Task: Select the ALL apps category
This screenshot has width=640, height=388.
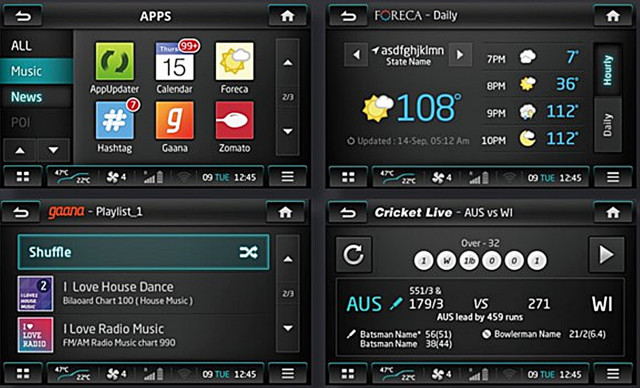Action: (x=37, y=45)
